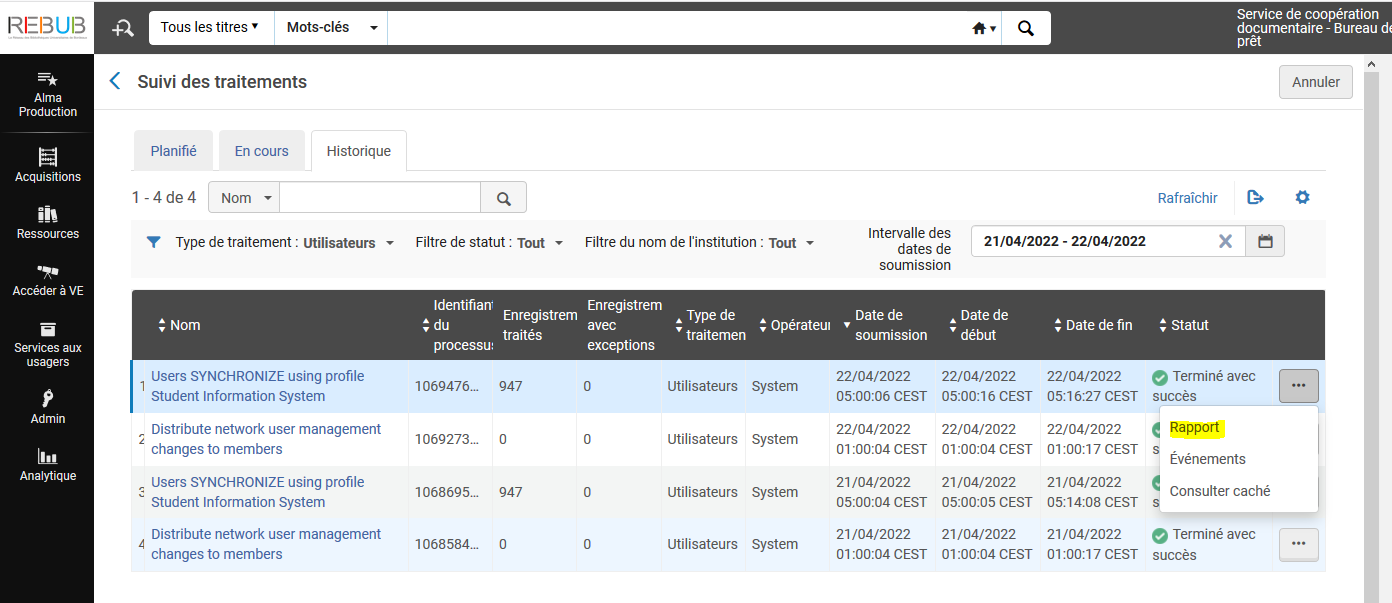Open Analytique module

pyautogui.click(x=47, y=465)
